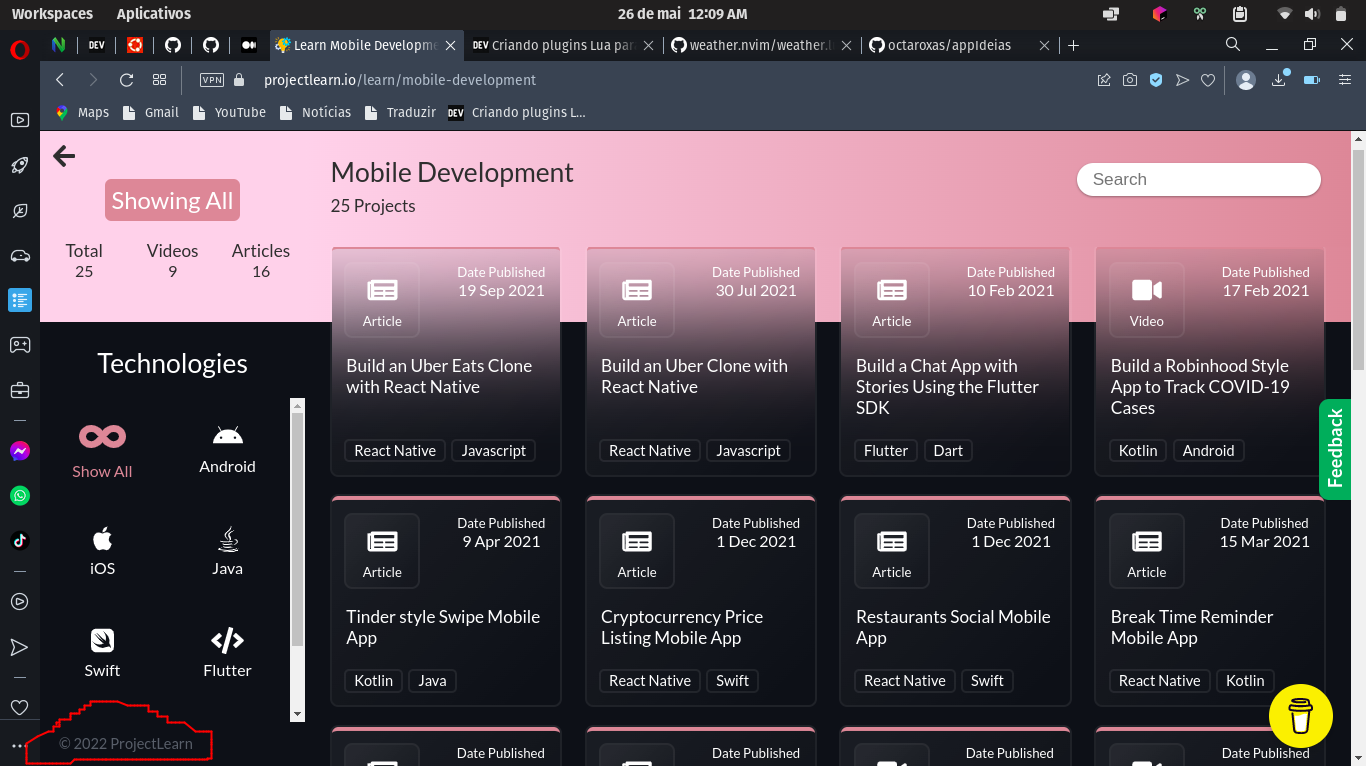
Task: Open sidebar setup via the ellipsis
Action: [18, 746]
